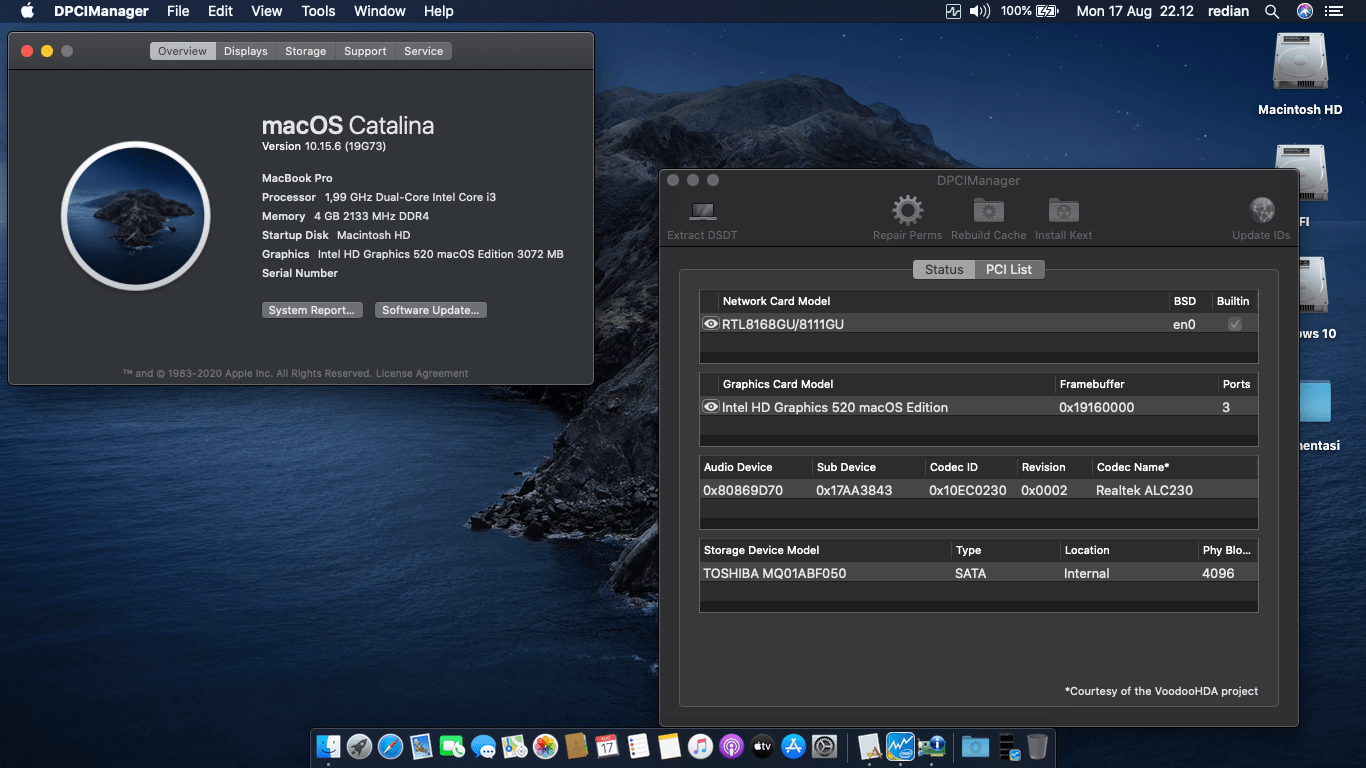Screen dimensions: 1366x768
Task: Select the Overview tab in About This Mac
Action: coord(182,51)
